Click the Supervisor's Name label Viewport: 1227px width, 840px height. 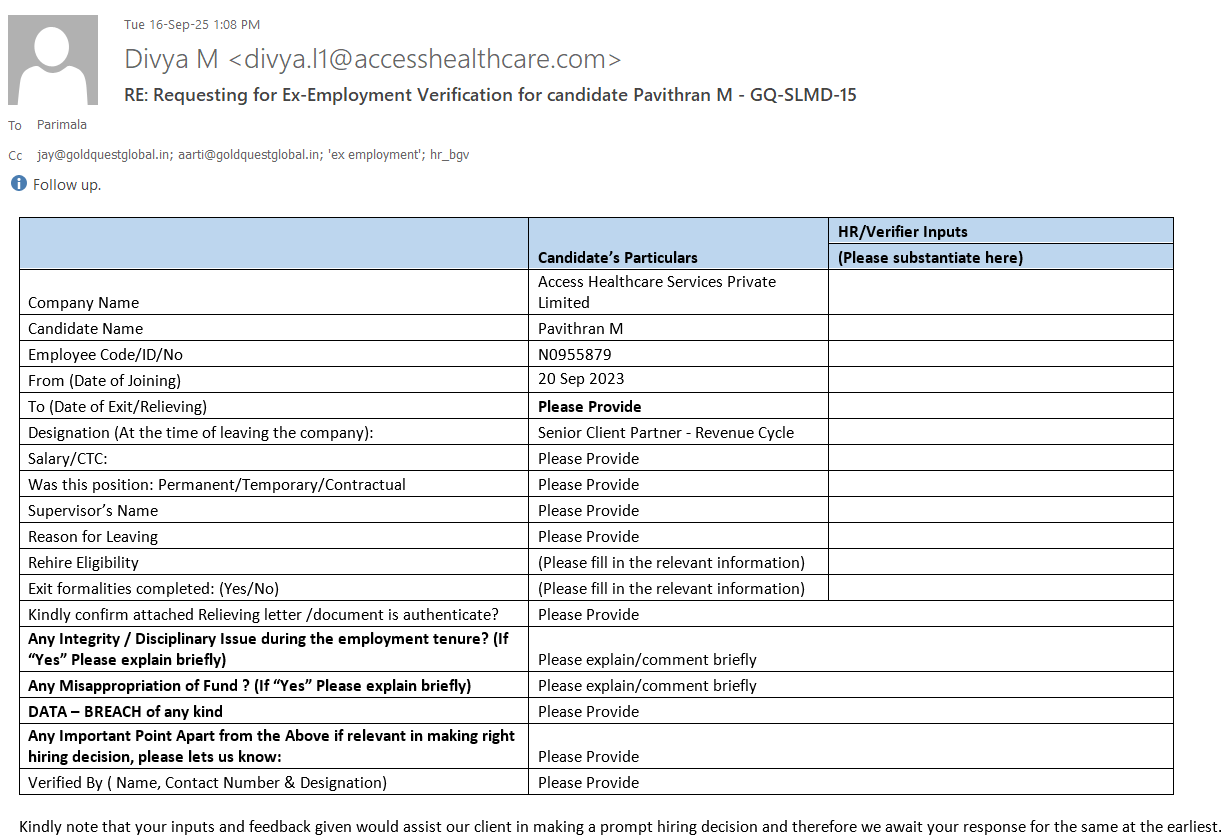pyautogui.click(x=93, y=510)
